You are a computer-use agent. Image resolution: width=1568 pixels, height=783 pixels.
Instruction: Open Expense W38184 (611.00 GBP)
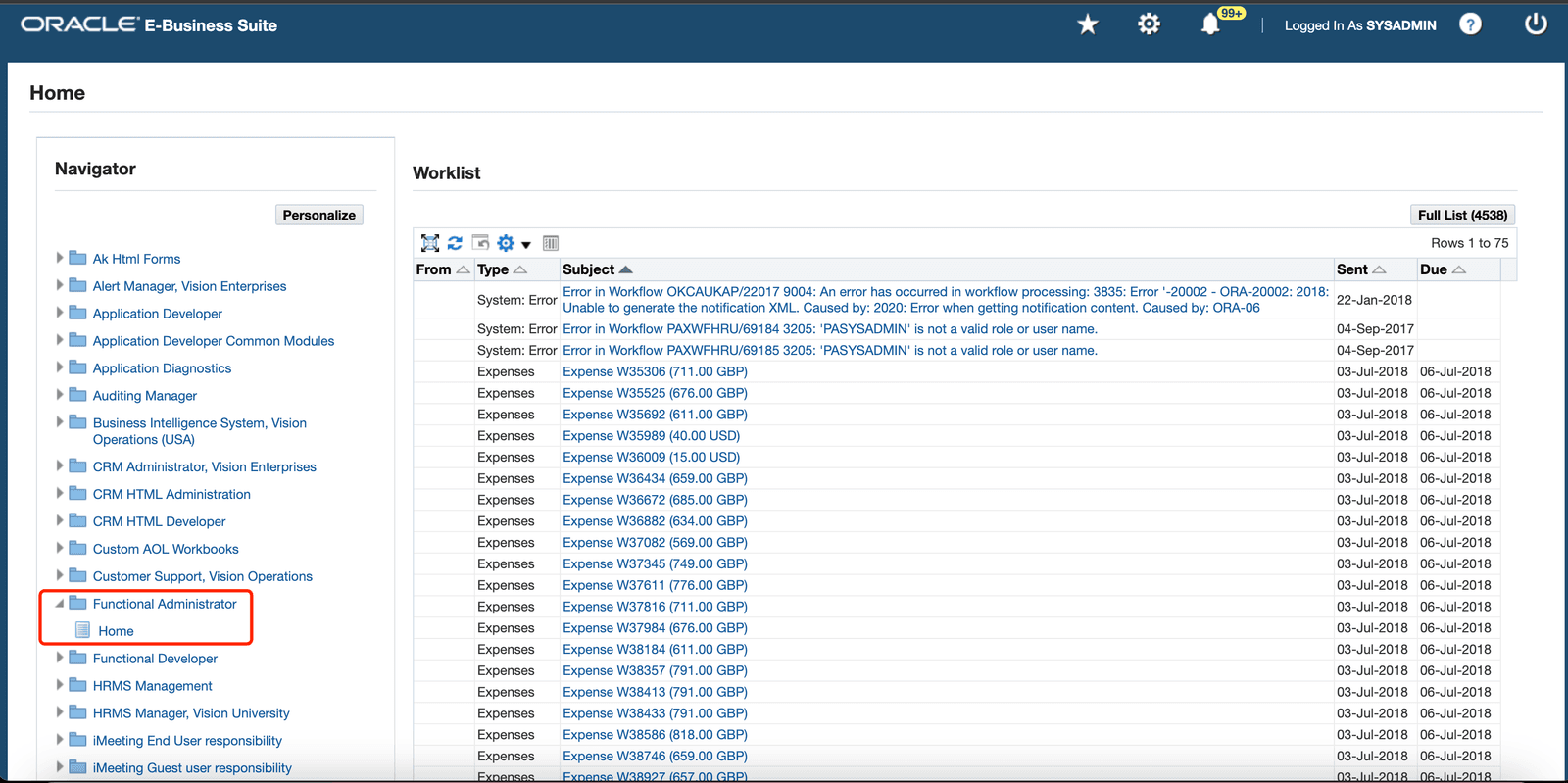click(655, 649)
